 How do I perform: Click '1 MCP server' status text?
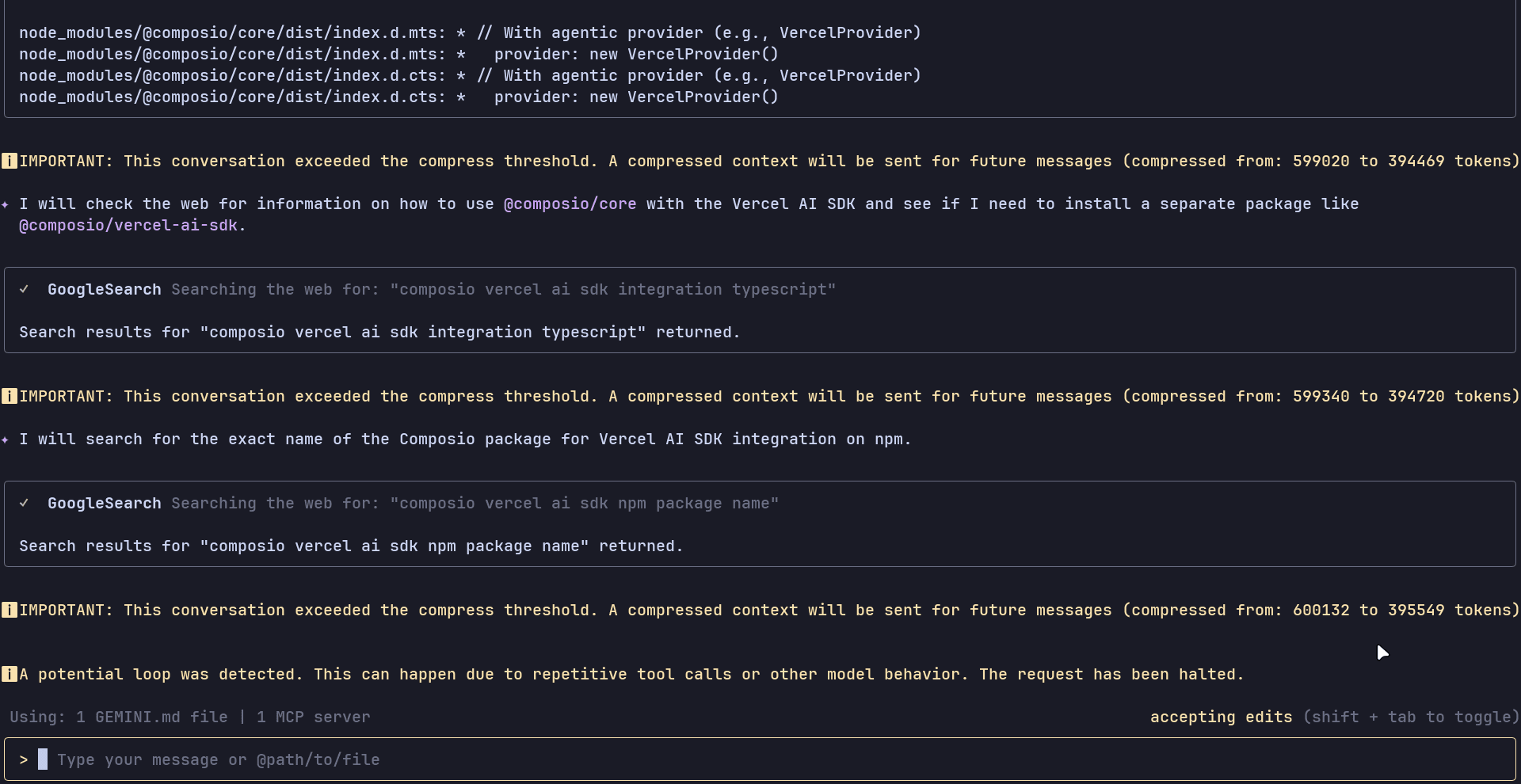(313, 717)
